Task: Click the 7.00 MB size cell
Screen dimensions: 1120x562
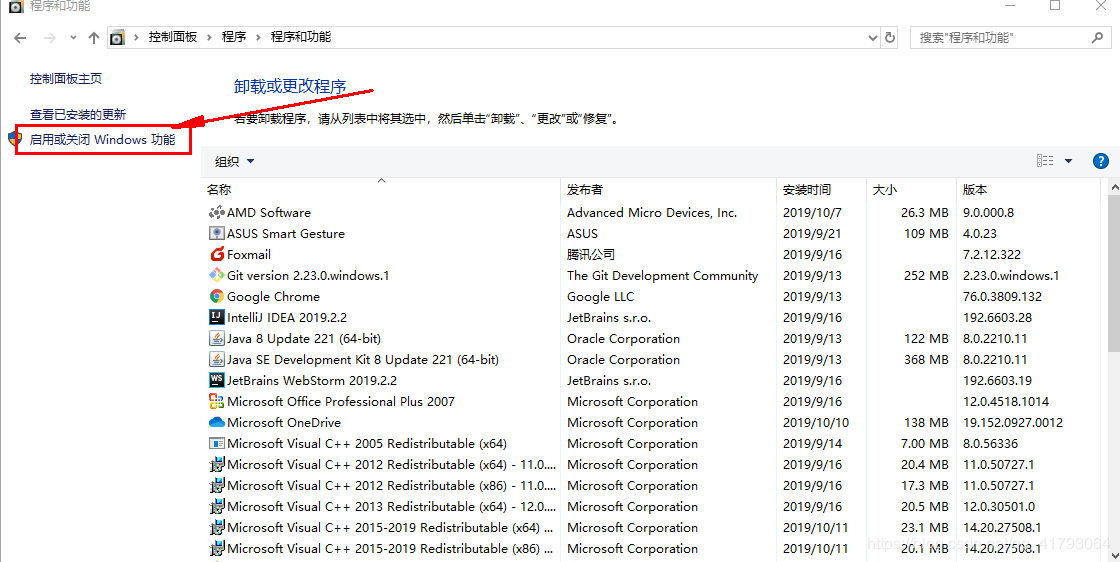Action: [924, 443]
